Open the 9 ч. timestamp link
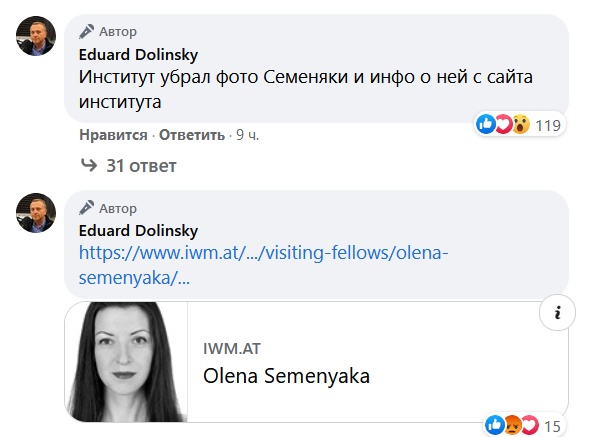Image resolution: width=600 pixels, height=437 pixels. coord(248,135)
